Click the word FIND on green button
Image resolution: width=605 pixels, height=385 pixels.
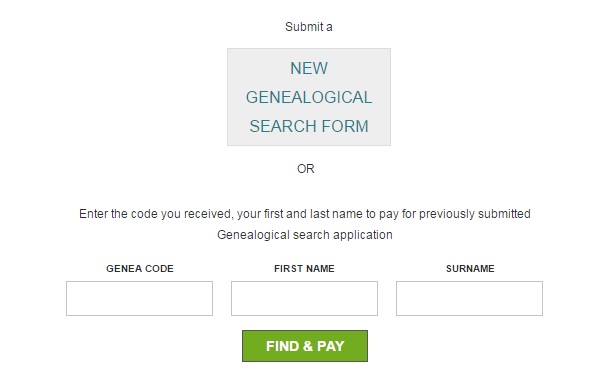[x=283, y=346]
